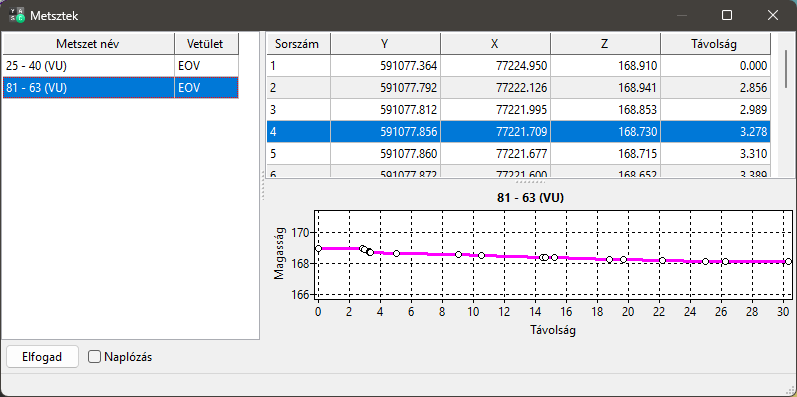Select section 25 - 40 (VU)

88,66
